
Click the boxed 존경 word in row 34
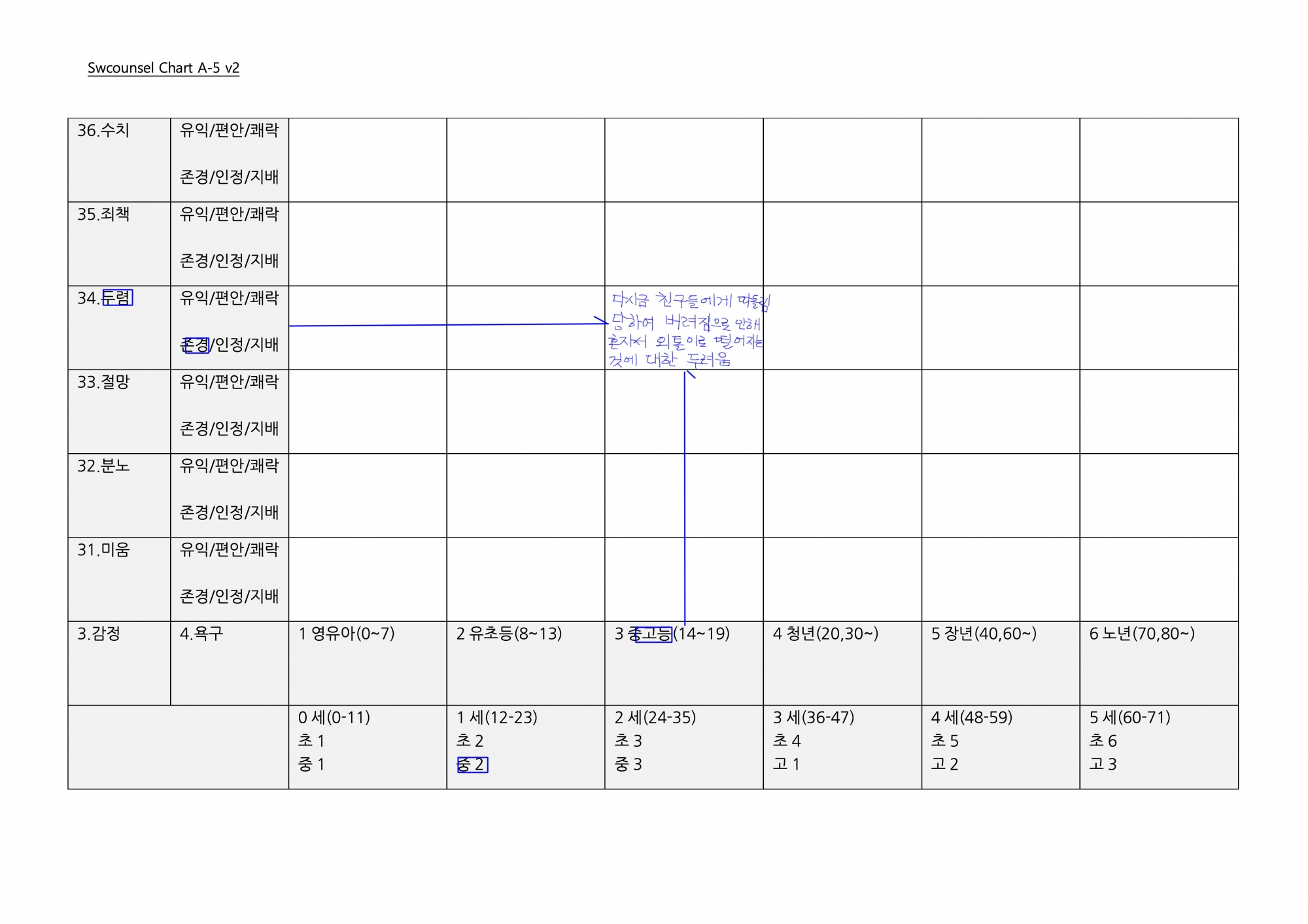(196, 345)
